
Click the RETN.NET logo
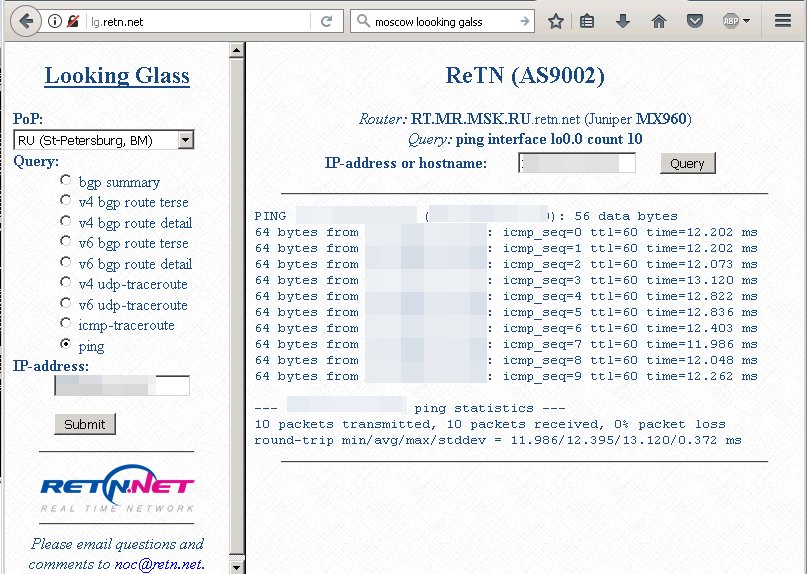(x=117, y=488)
